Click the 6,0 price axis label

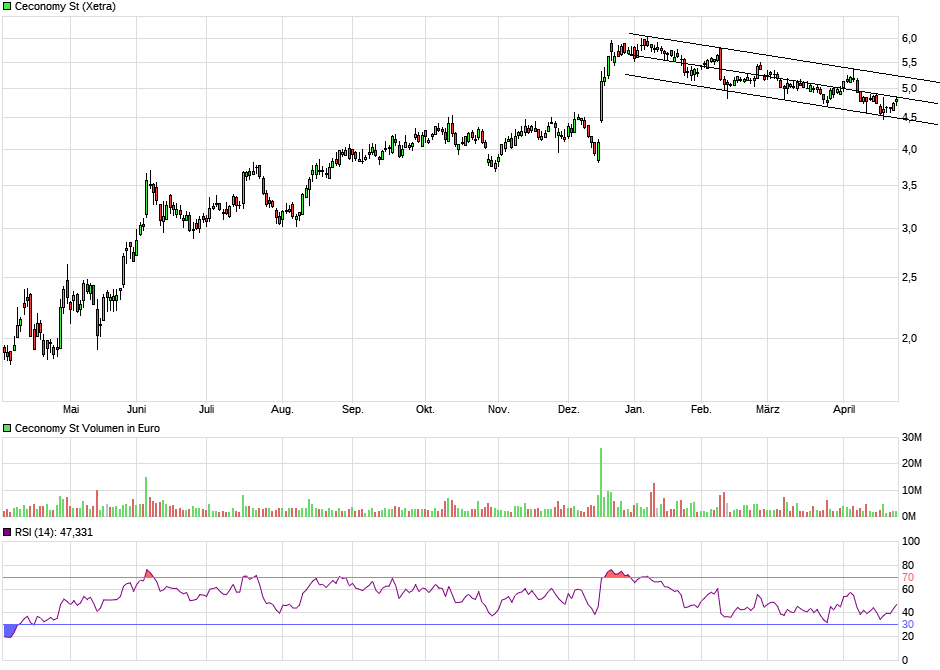click(x=909, y=38)
